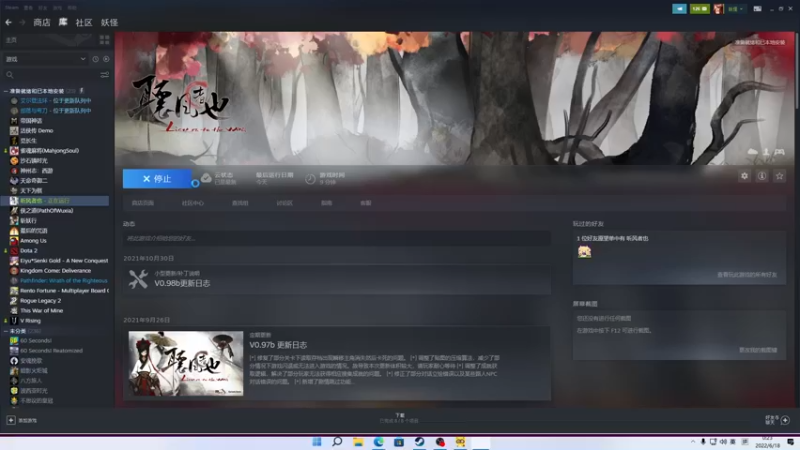Go forward with the right arrow
Viewport: 800px width, 450px height.
coord(22,22)
